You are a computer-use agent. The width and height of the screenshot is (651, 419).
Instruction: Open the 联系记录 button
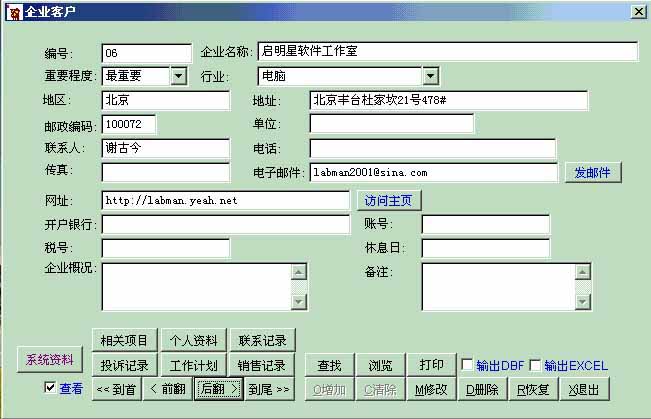click(262, 340)
